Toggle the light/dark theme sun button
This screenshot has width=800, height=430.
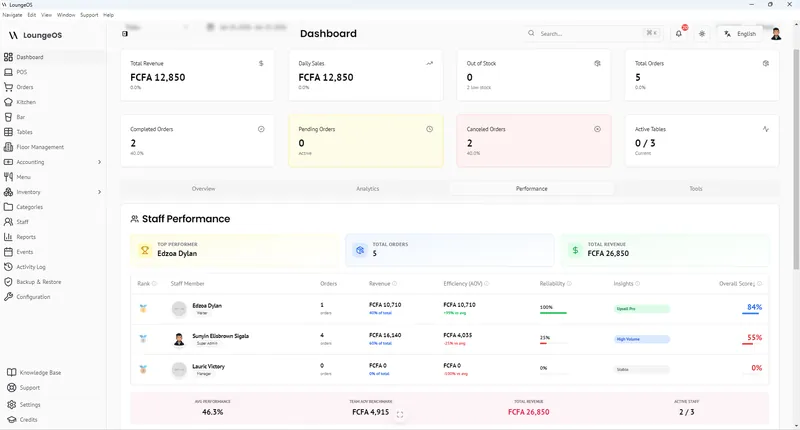[703, 34]
